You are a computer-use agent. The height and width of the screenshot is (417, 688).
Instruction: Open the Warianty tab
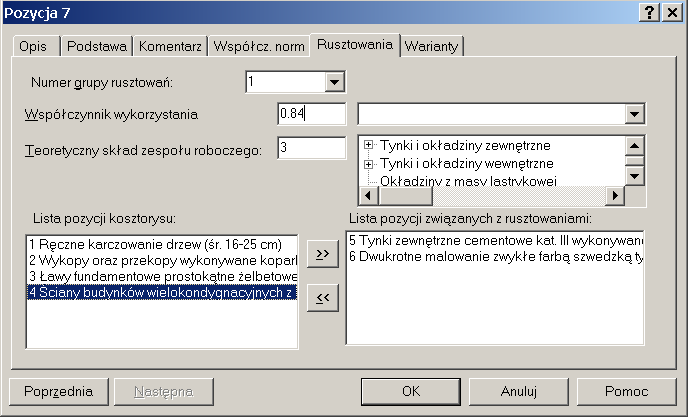[x=433, y=47]
